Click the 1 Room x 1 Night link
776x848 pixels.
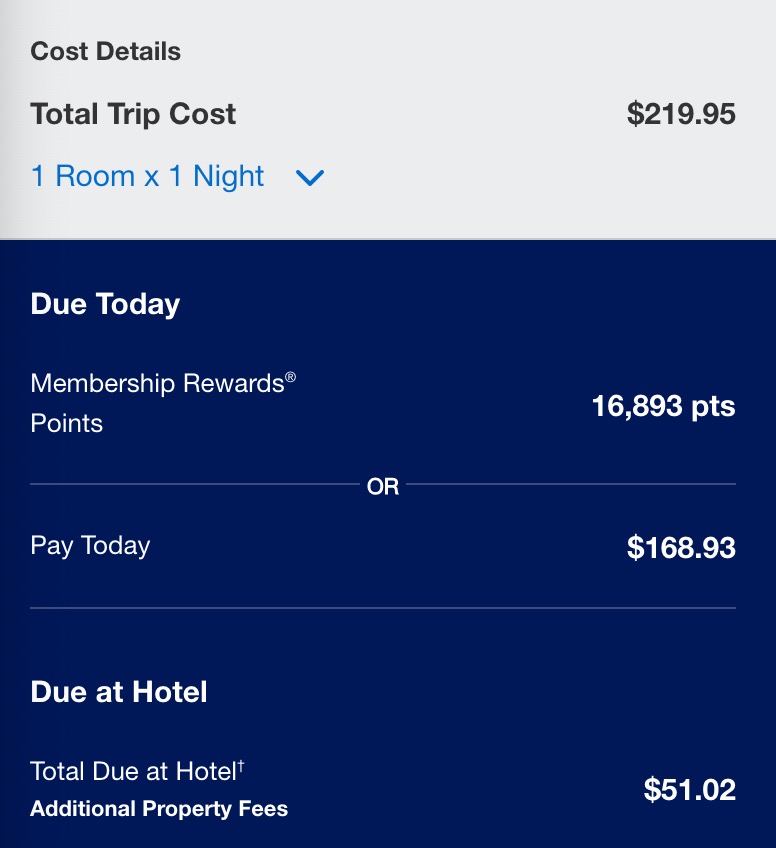[147, 177]
